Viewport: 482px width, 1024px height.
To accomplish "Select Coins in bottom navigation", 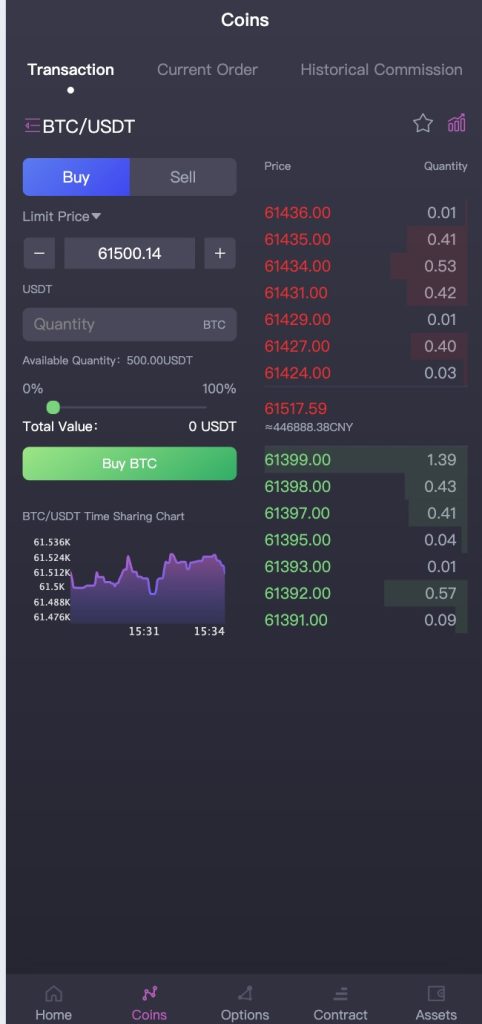I will tap(150, 1004).
